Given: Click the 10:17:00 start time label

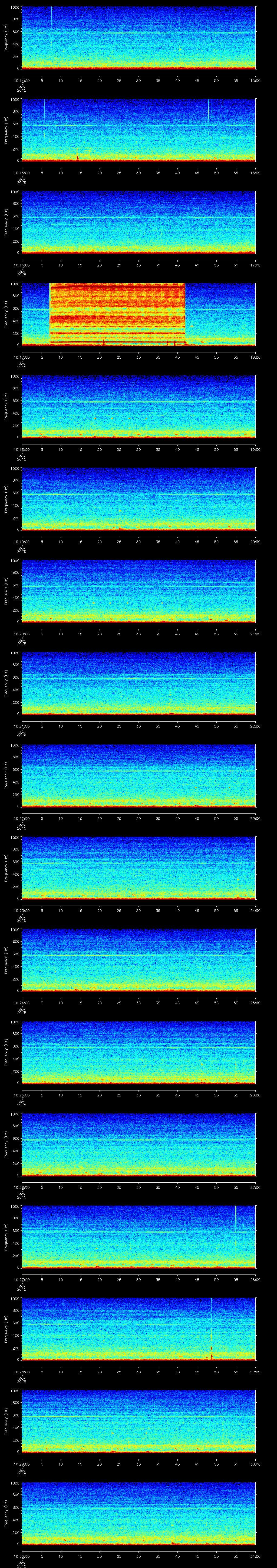Looking at the screenshot, I should click(x=22, y=357).
